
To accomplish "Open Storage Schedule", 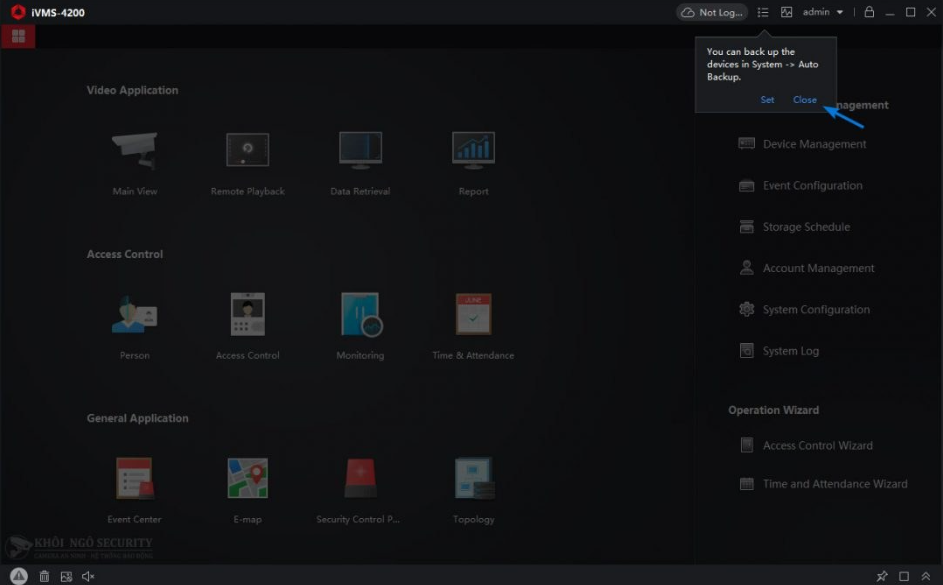I will pyautogui.click(x=794, y=227).
